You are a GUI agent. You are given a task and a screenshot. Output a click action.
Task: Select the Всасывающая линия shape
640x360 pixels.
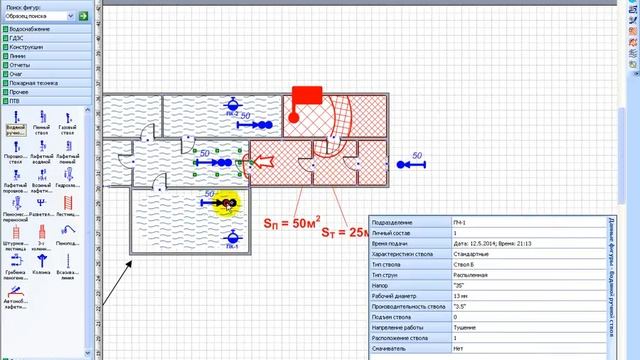(x=67, y=267)
